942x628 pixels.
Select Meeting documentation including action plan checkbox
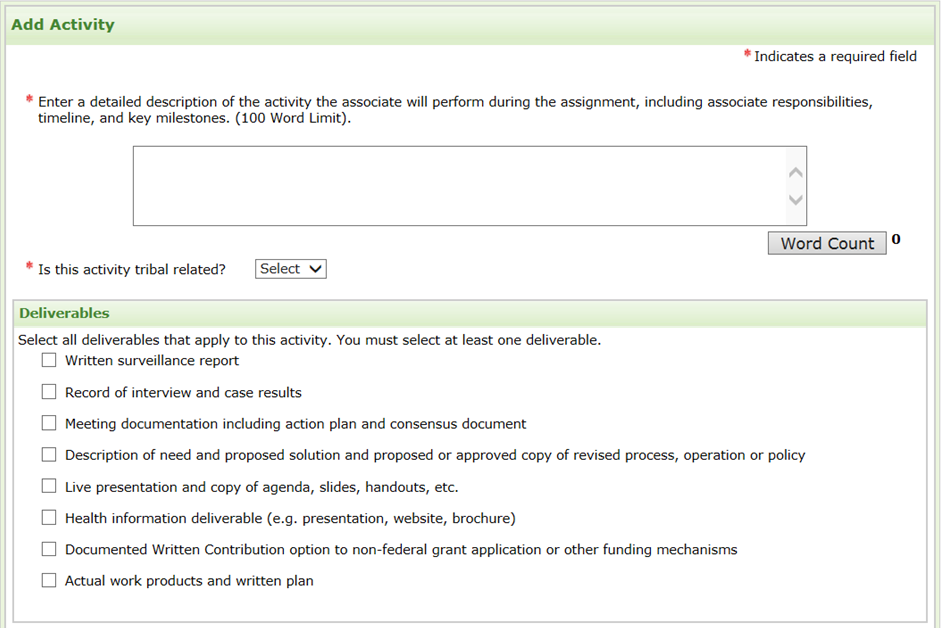pos(49,423)
